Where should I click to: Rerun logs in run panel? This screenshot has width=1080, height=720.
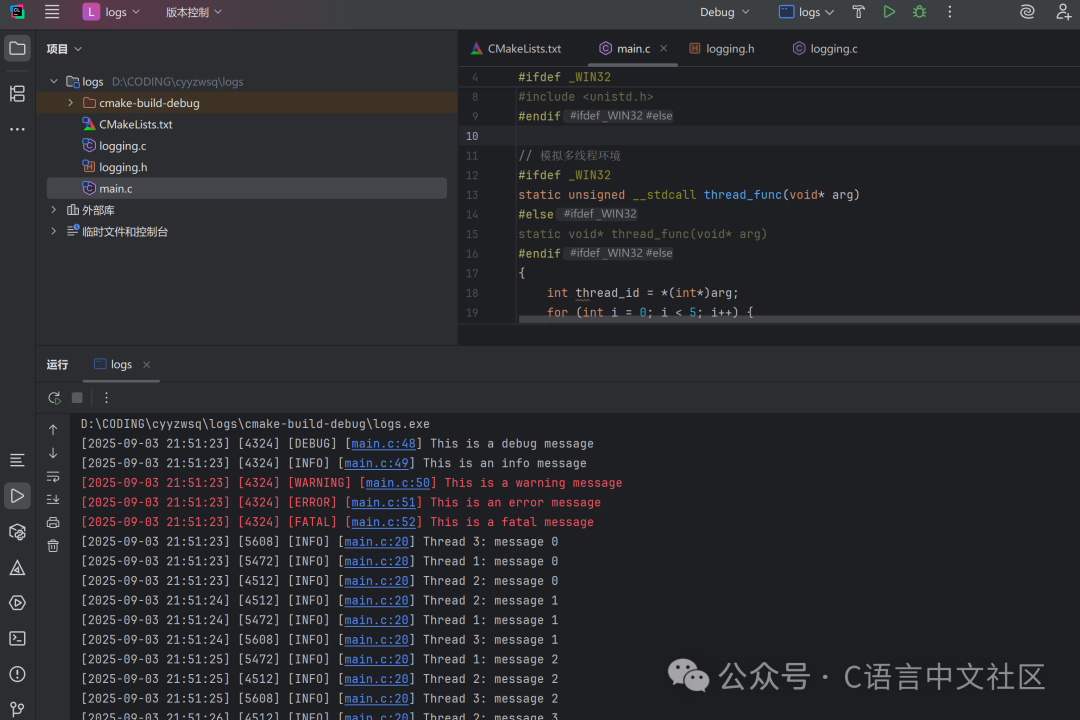pos(54,398)
